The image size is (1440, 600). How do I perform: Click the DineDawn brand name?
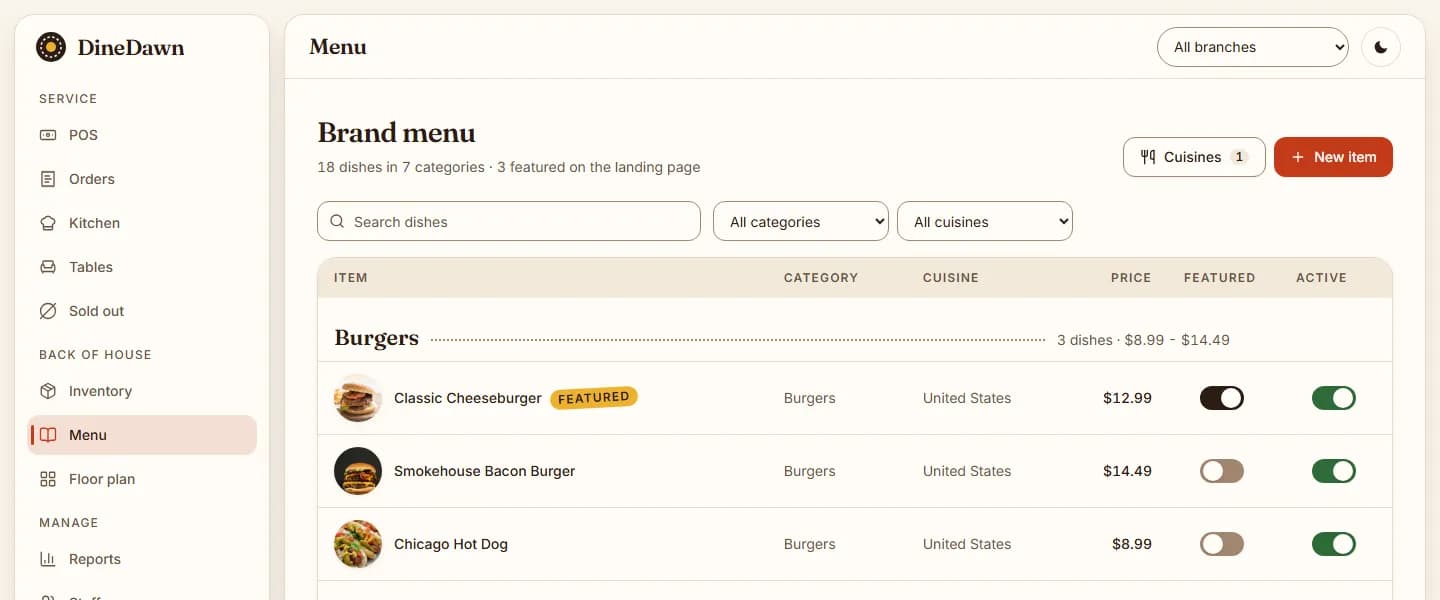click(x=131, y=47)
